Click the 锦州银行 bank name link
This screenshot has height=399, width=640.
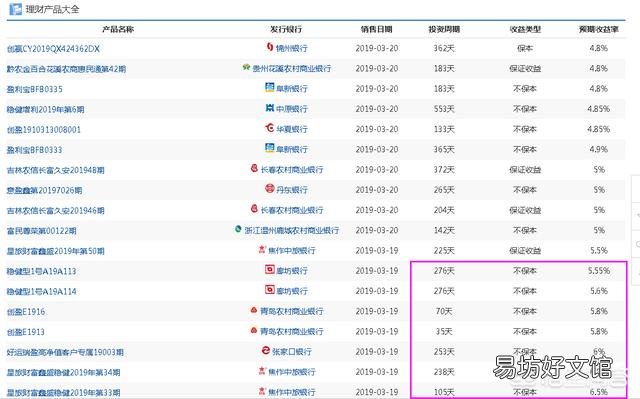click(x=291, y=48)
